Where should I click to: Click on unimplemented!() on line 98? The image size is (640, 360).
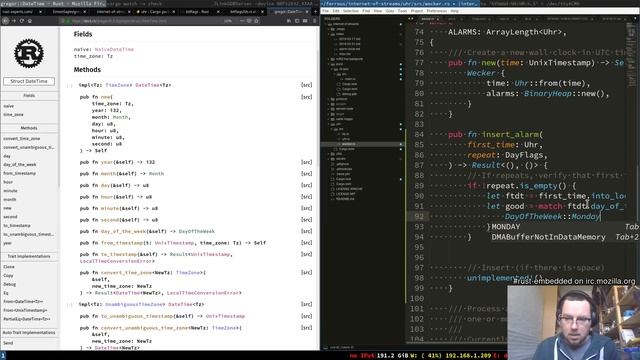504,278
